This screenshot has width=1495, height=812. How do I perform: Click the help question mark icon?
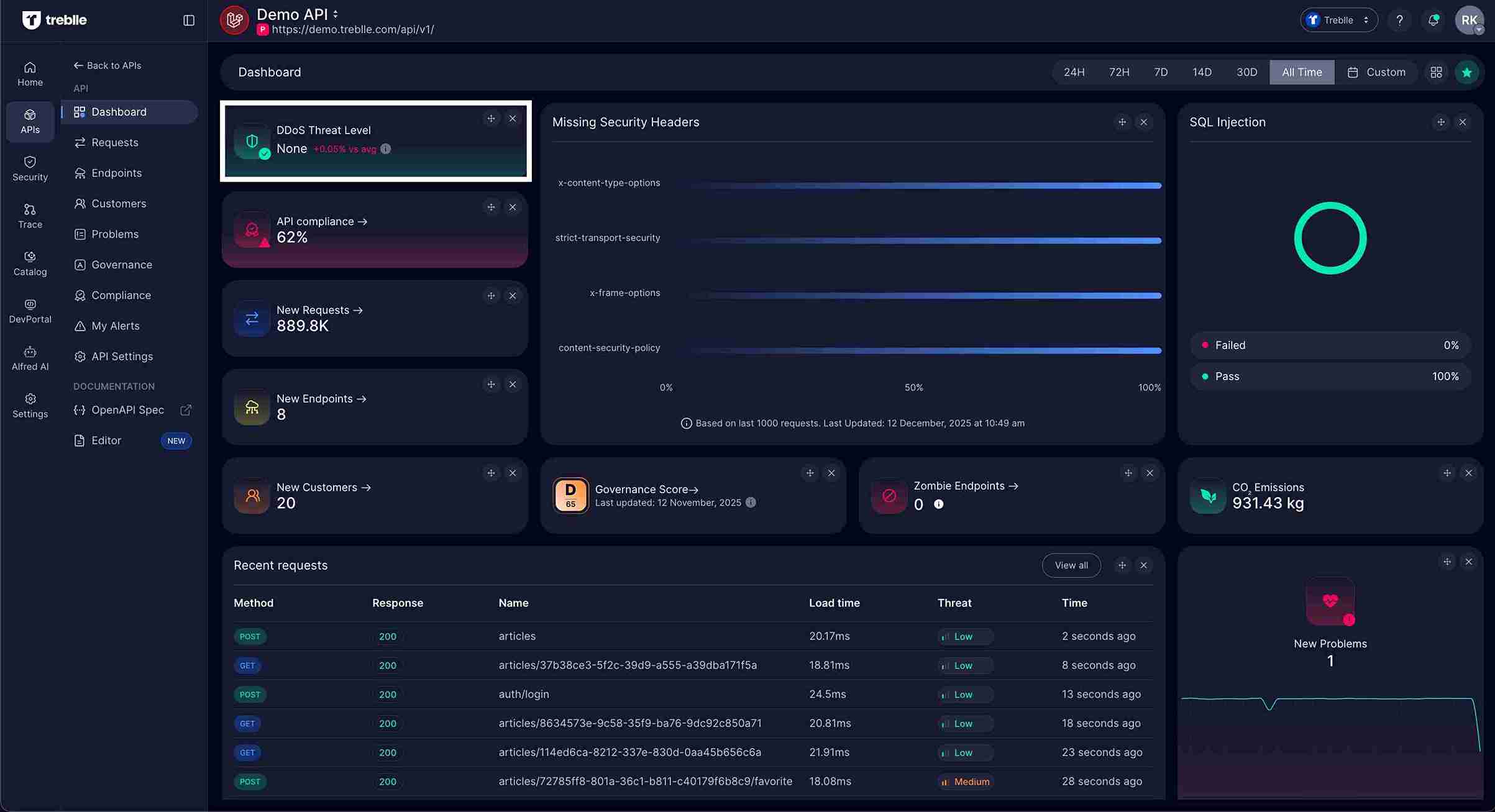point(1400,19)
